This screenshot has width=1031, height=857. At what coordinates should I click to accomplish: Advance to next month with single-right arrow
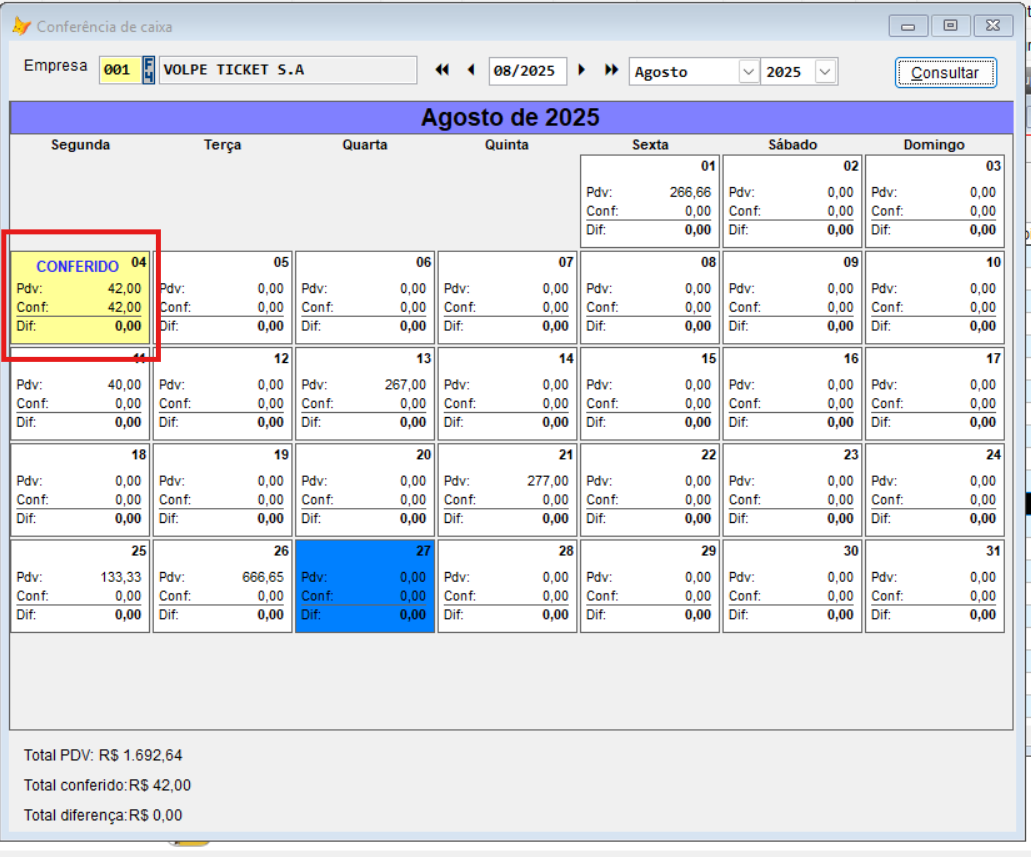[x=583, y=70]
